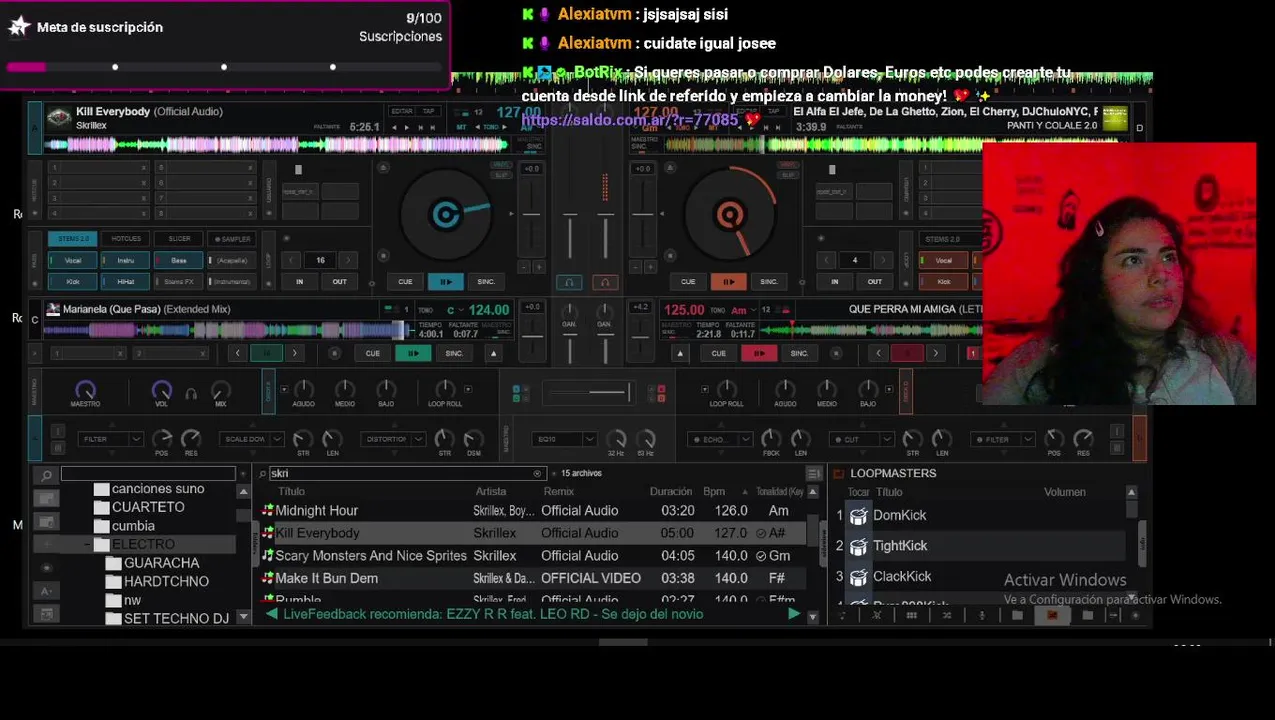Screen dimensions: 1275x720
Task: Switch deck A pads to HOTCUES
Action: 125,239
